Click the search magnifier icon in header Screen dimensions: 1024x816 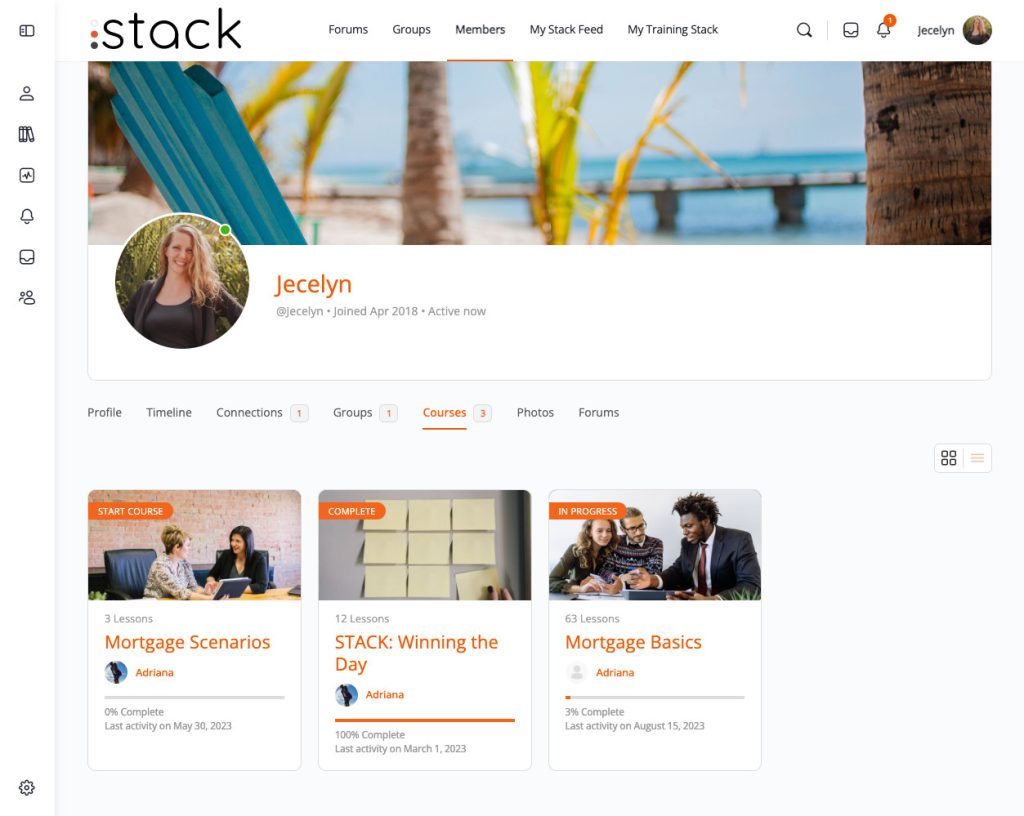coord(805,30)
